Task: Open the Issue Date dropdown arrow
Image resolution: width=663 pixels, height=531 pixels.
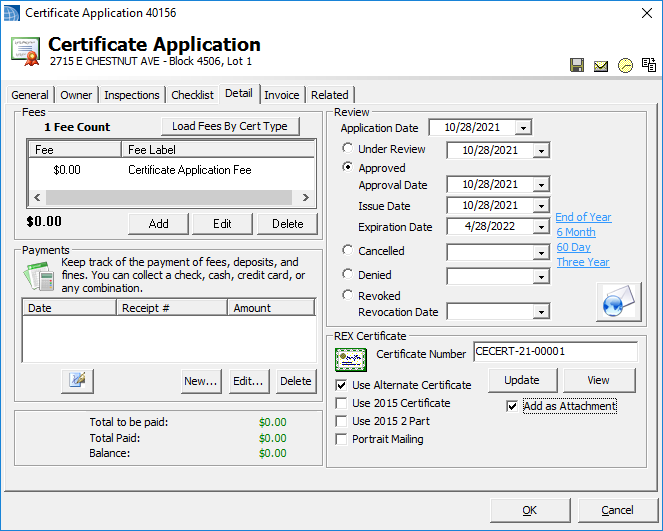Action: point(541,206)
